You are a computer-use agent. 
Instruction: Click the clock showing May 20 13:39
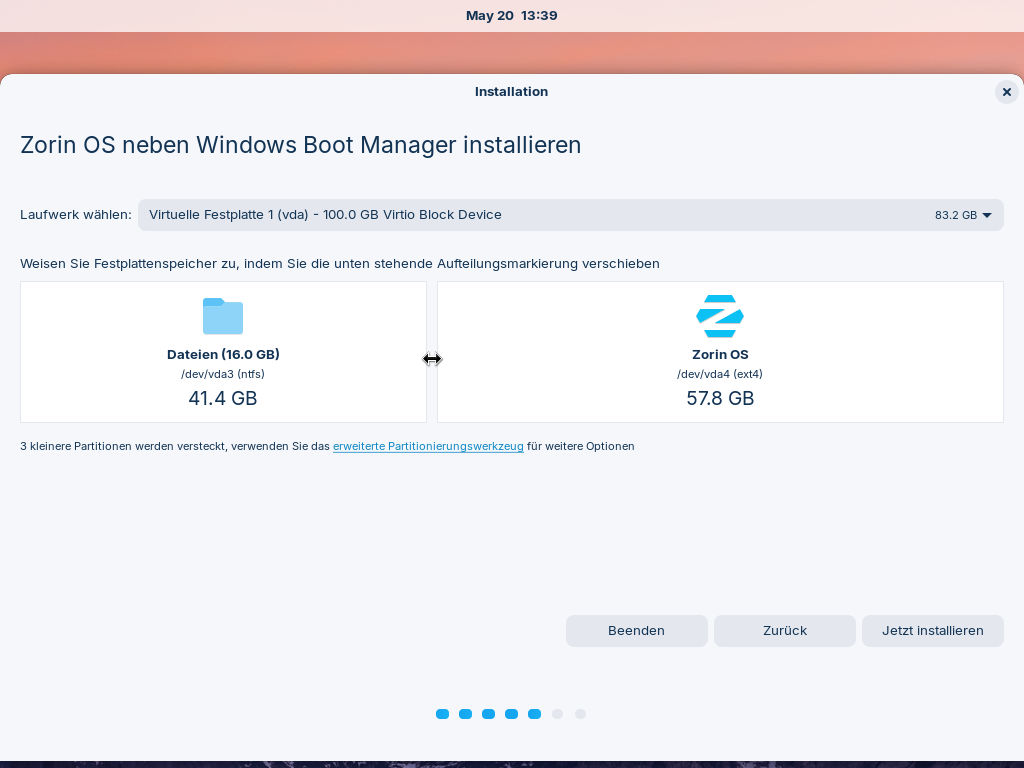click(x=511, y=16)
